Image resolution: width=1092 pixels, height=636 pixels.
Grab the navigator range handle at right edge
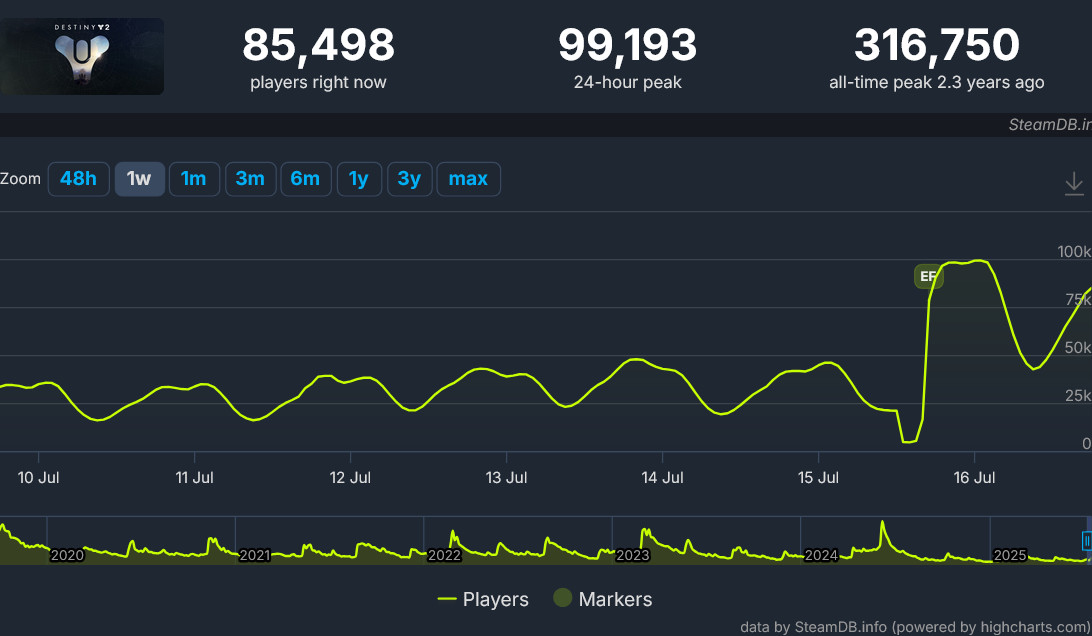pos(1086,541)
